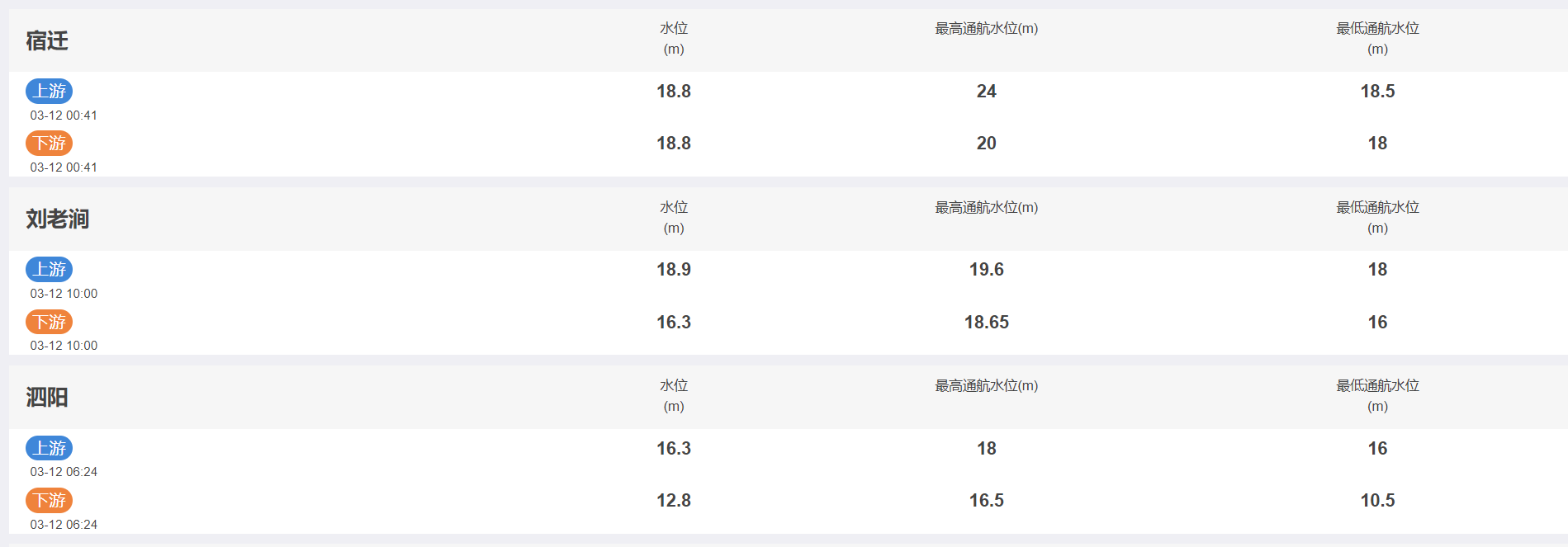Click the 刘老涧 downstream timestamp 03-12 10:00

(64, 346)
